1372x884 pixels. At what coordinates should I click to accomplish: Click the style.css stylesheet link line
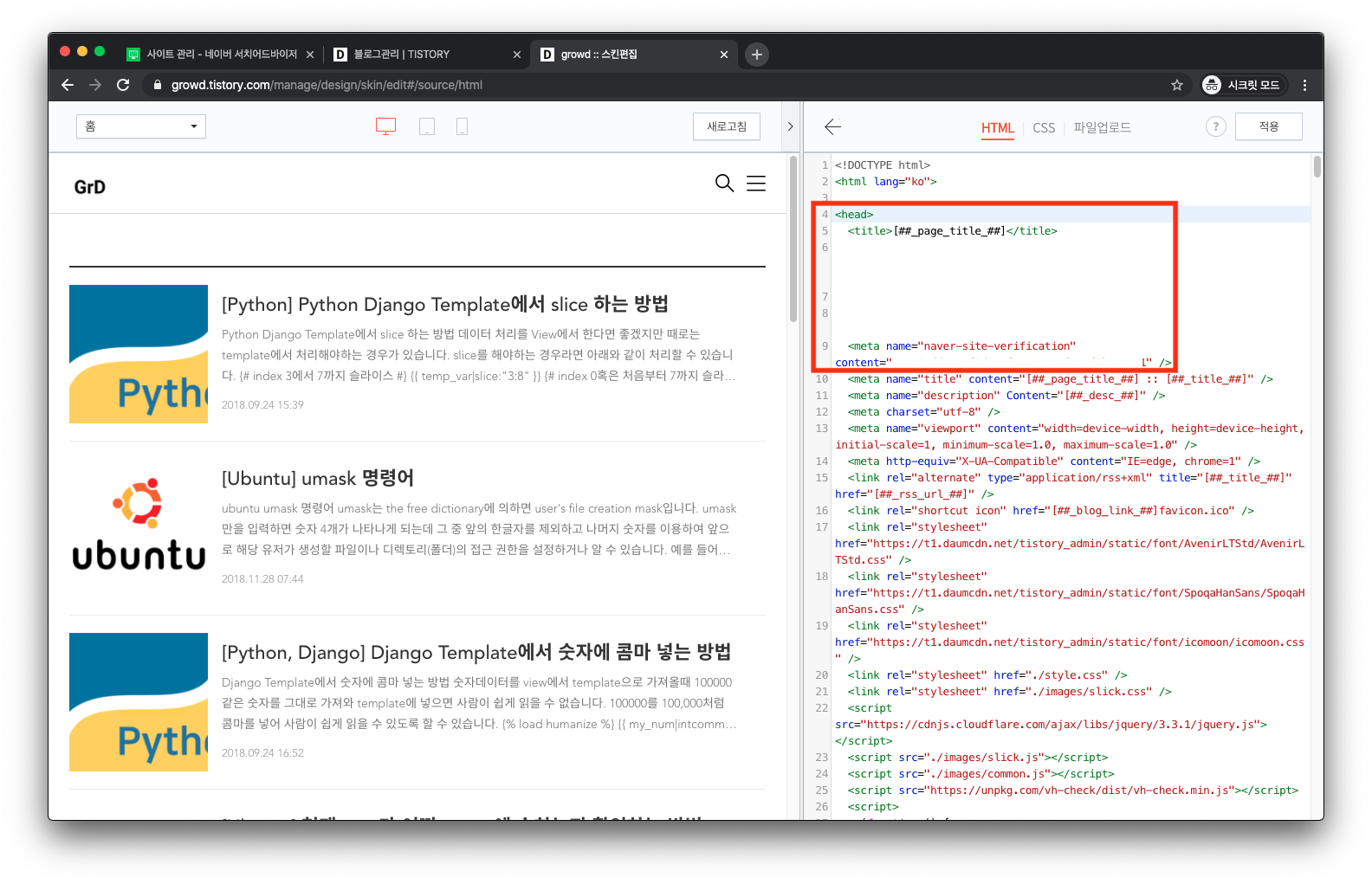coord(987,675)
